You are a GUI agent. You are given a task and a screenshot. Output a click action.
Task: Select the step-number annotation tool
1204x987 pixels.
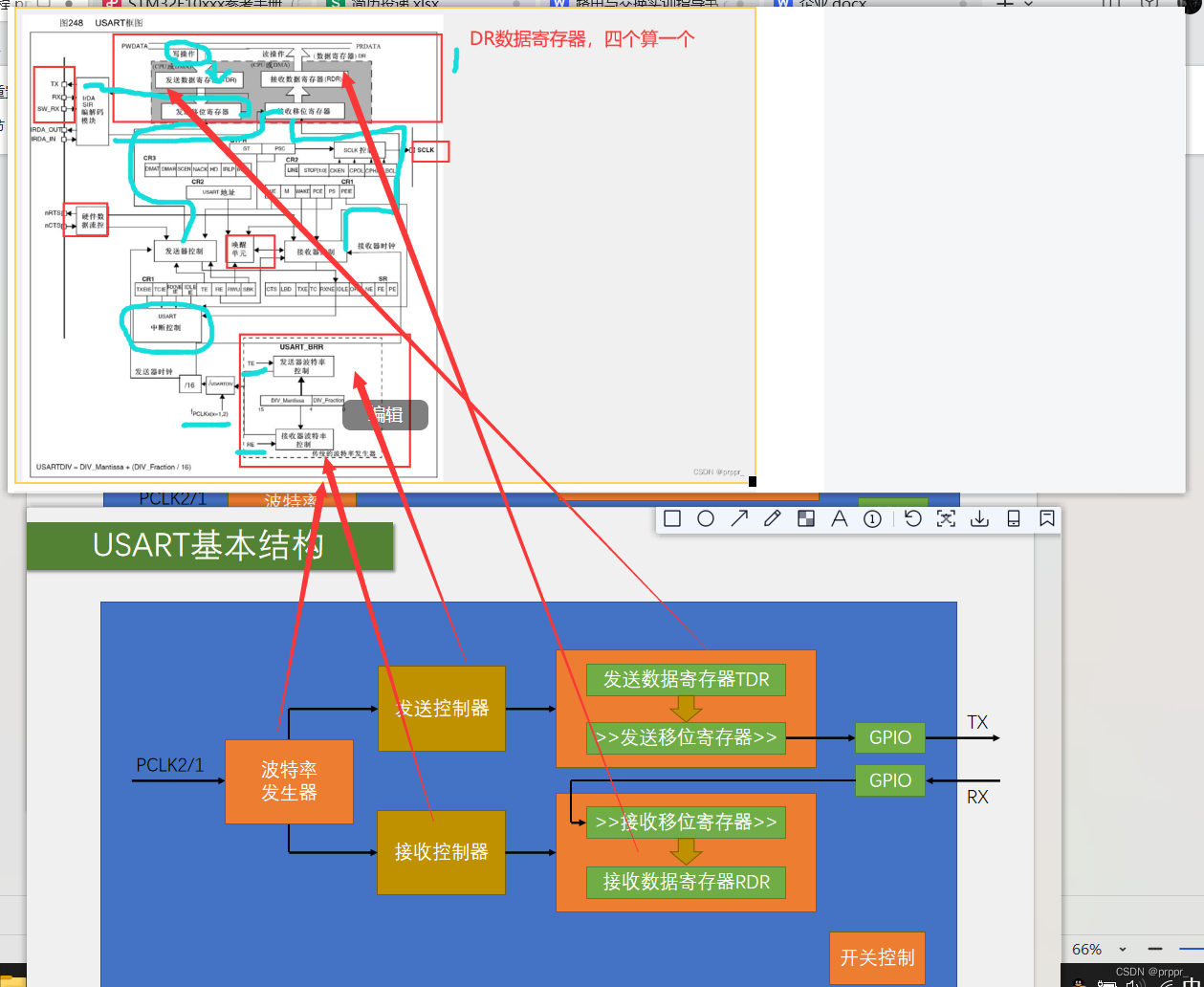coord(871,517)
